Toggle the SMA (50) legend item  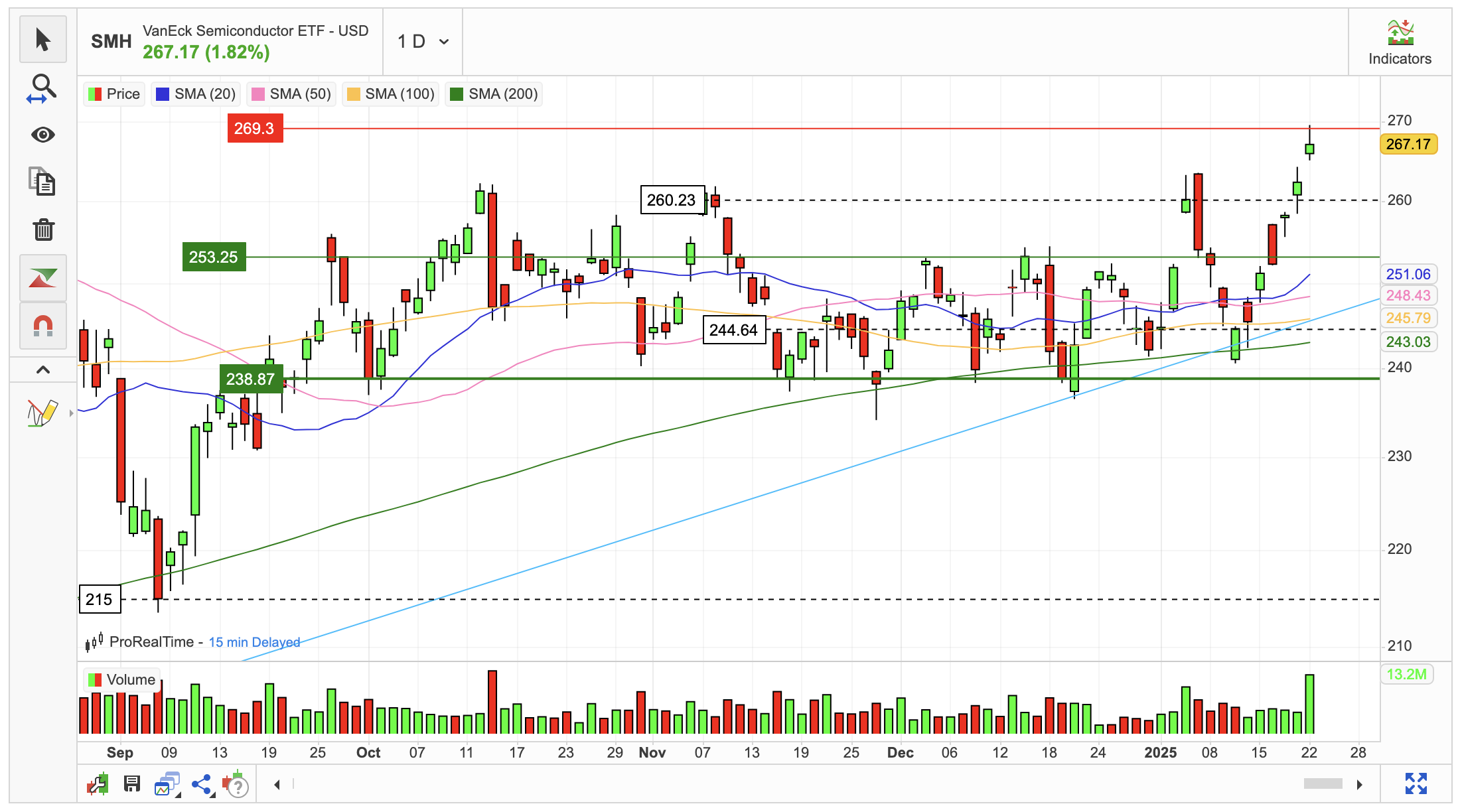[x=291, y=94]
